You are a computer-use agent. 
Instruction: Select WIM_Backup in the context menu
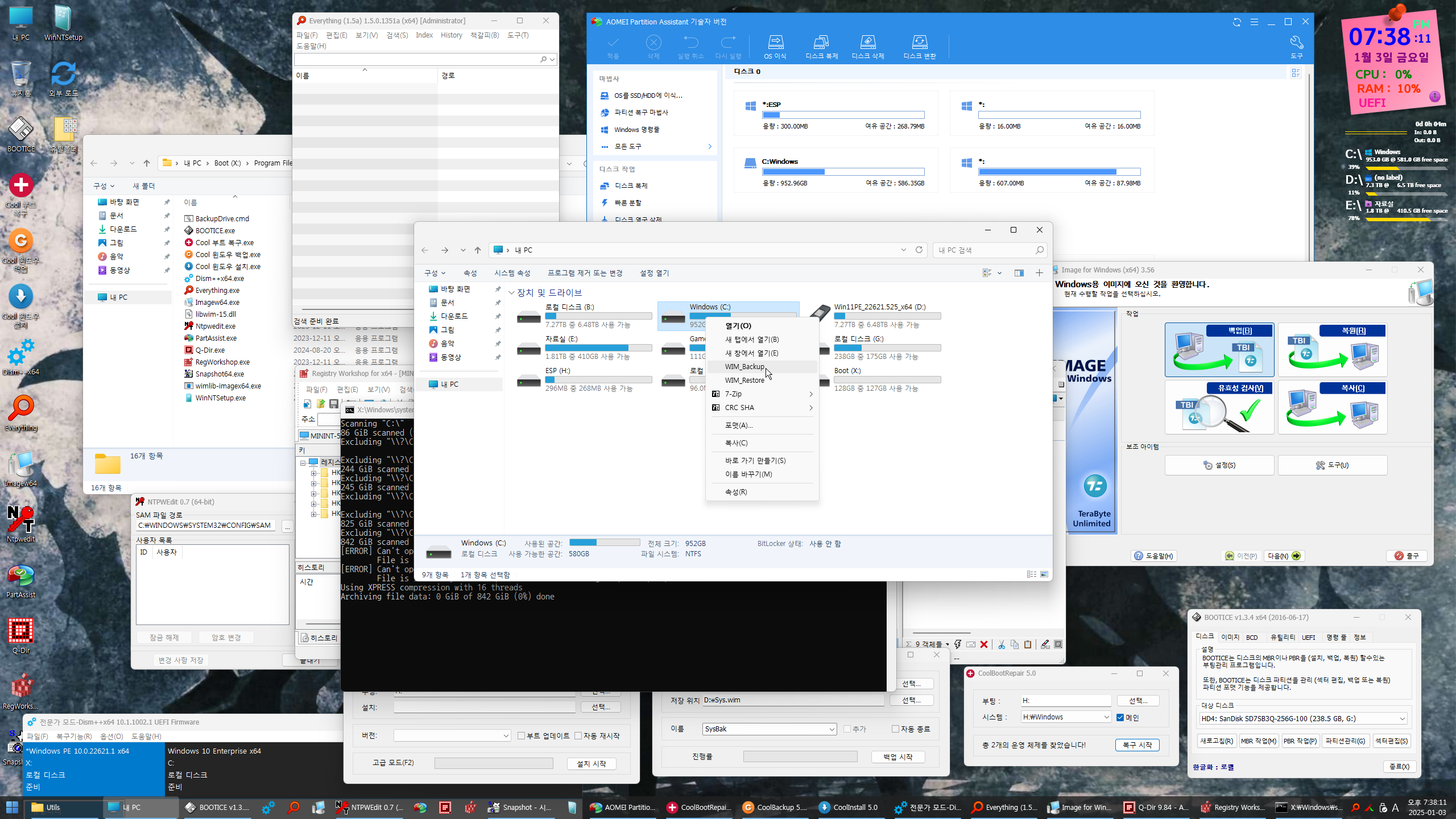click(762, 366)
